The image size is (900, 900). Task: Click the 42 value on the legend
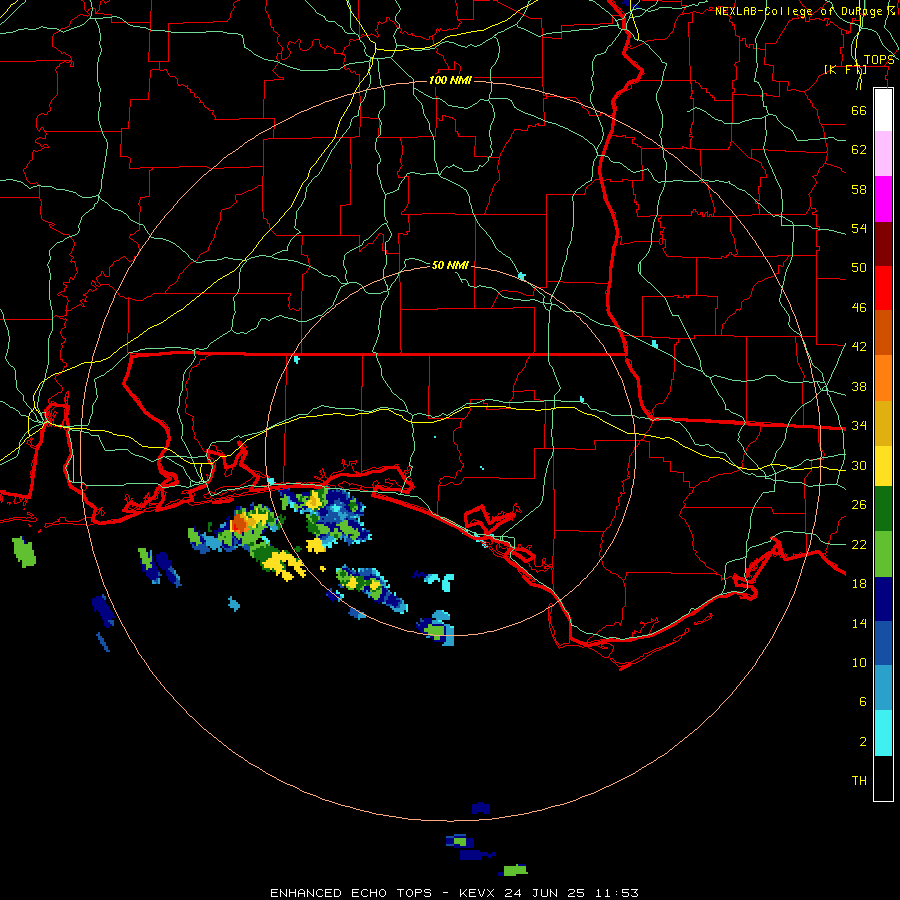[x=859, y=347]
